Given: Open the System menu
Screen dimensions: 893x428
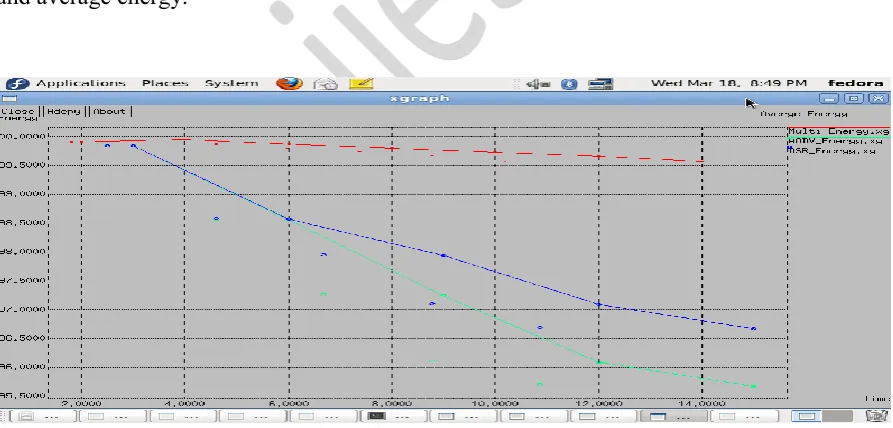Looking at the screenshot, I should click(x=231, y=83).
